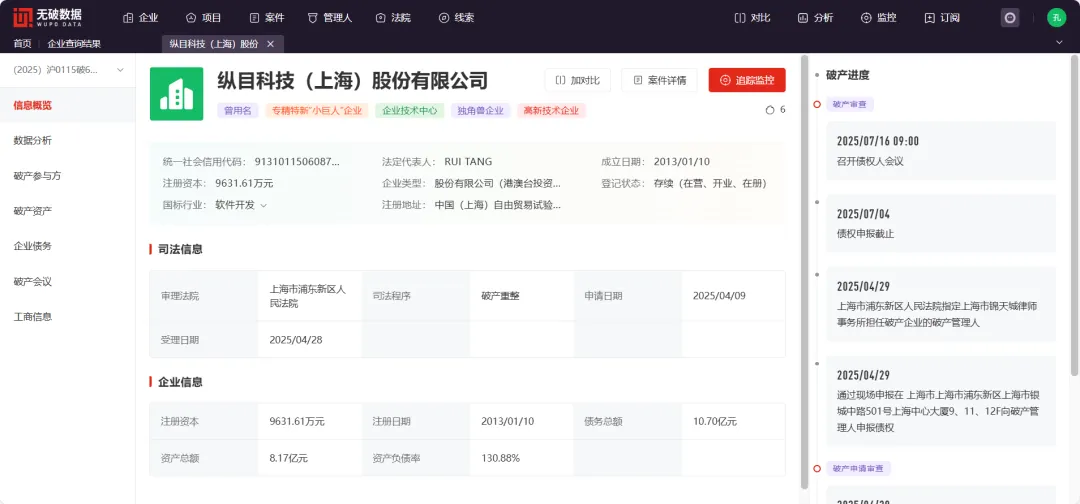Select 工商信息 in the sidebar
This screenshot has height=504, width=1080.
click(68, 317)
